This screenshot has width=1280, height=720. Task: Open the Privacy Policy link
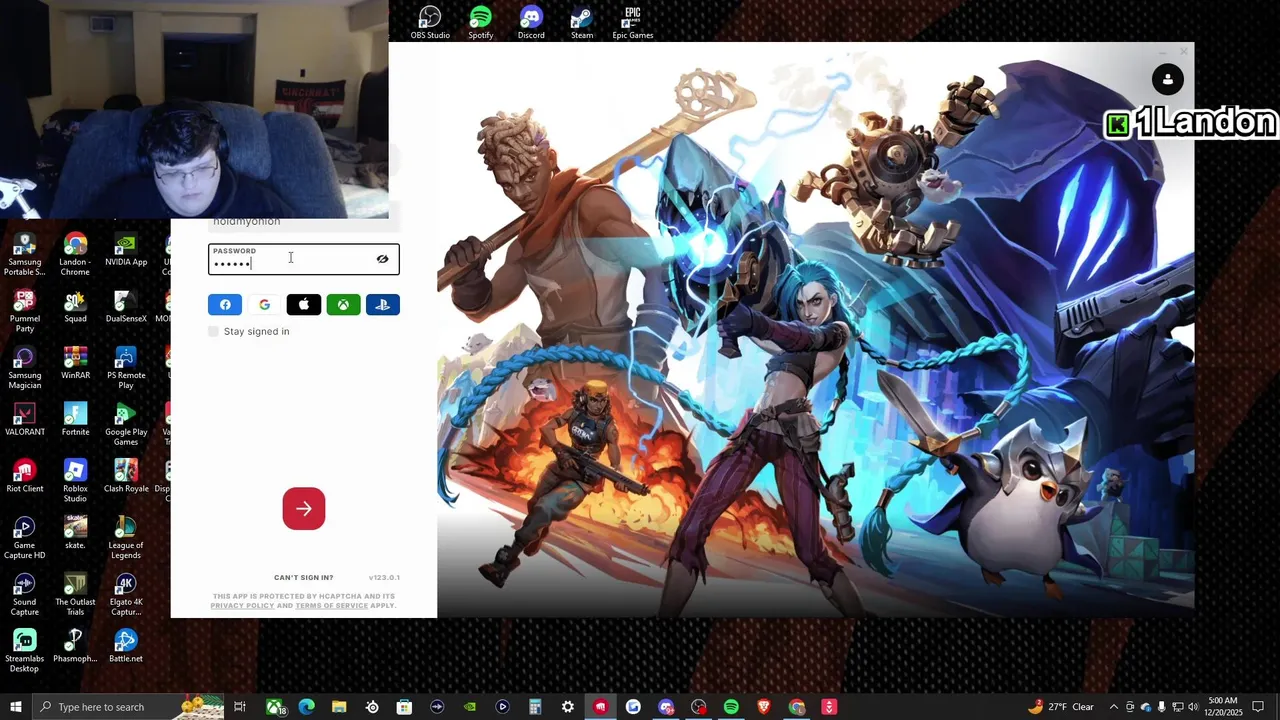(242, 605)
